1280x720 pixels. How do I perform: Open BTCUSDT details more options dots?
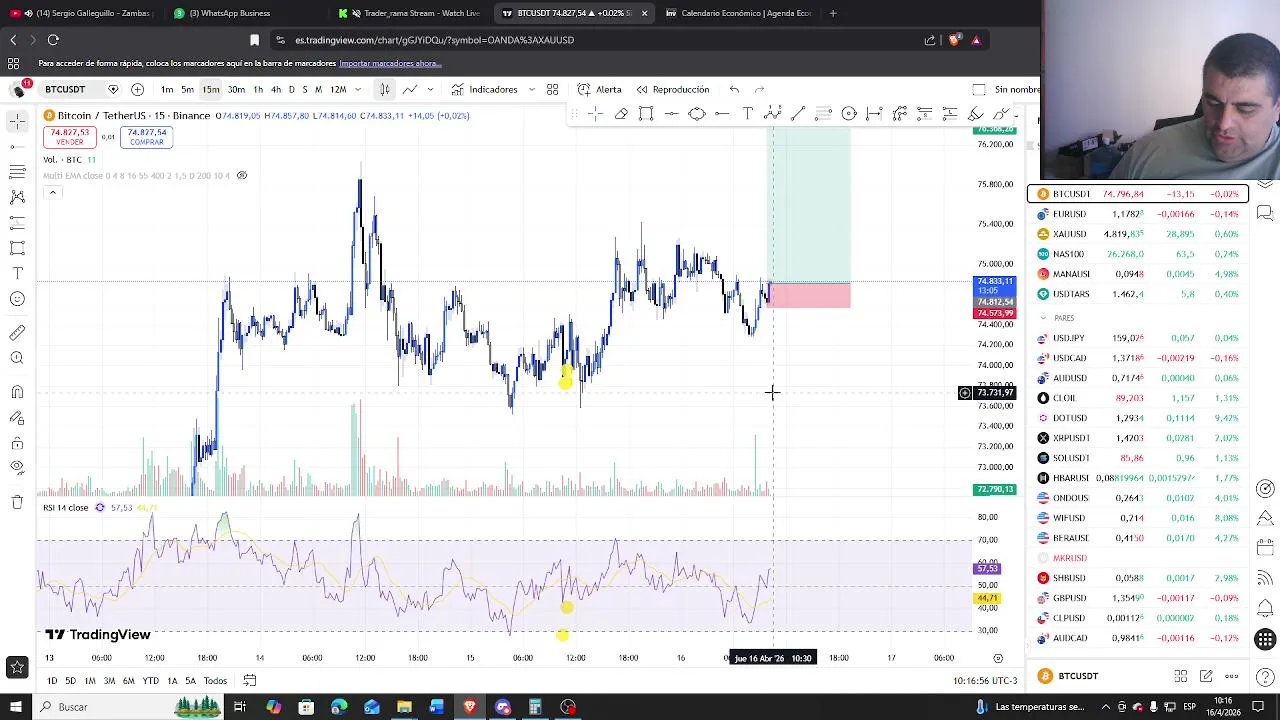[1232, 677]
